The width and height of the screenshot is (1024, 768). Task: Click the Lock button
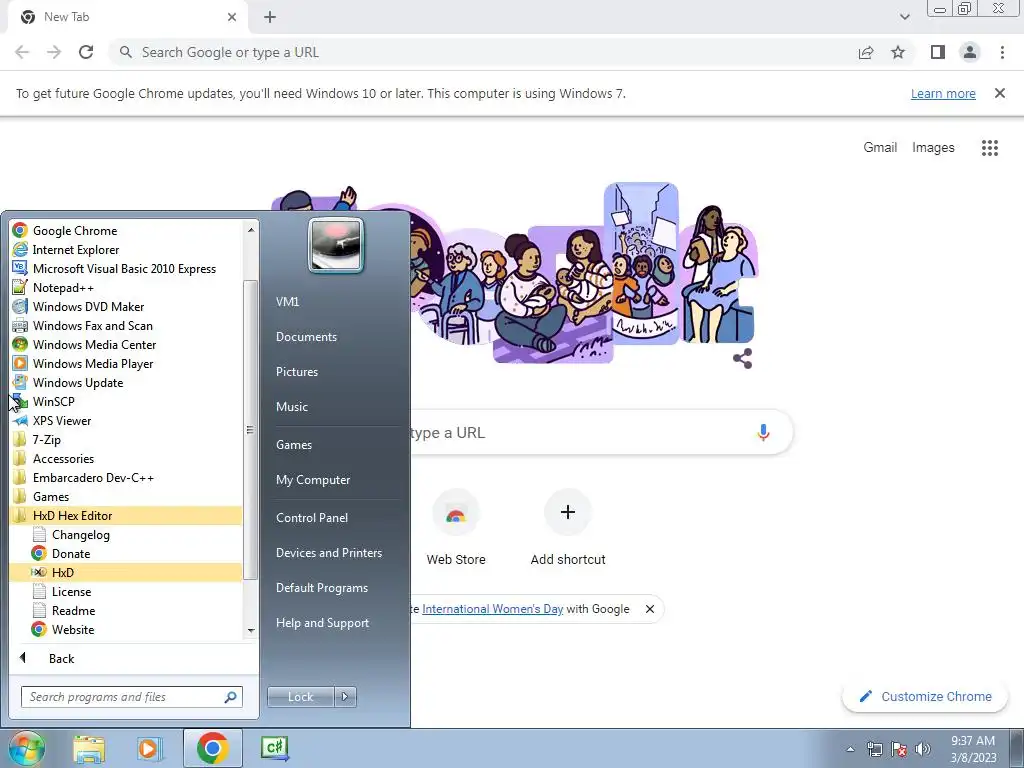click(x=300, y=697)
